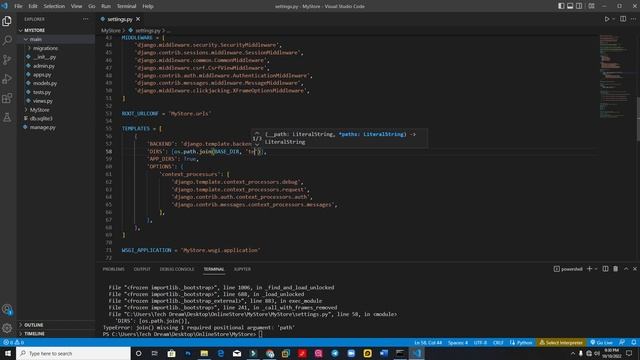Open the Search view in activity bar
Screen dimensions: 640x360
click(x=7, y=40)
